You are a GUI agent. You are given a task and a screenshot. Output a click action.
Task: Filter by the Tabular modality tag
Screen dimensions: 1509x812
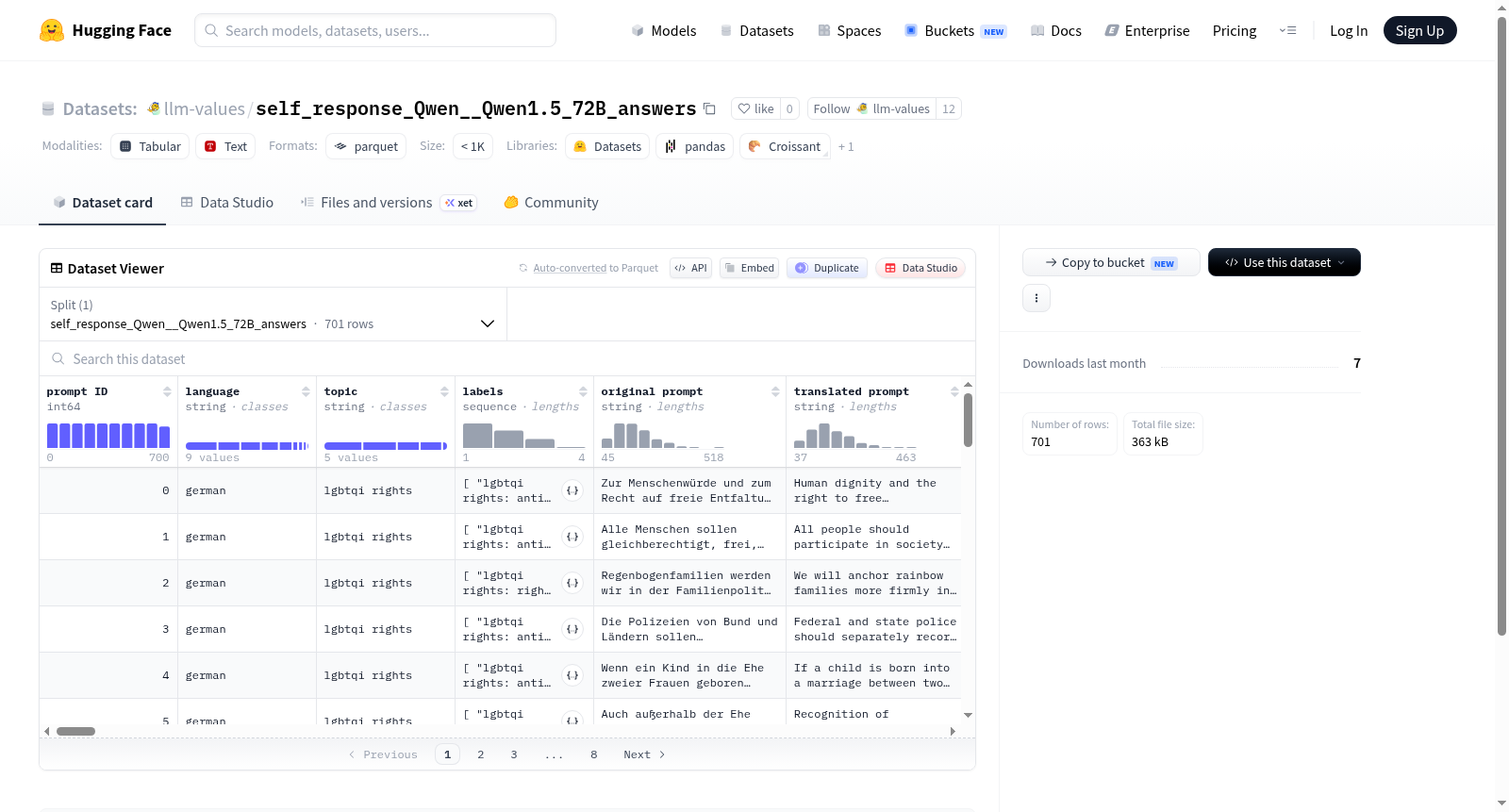click(x=150, y=146)
